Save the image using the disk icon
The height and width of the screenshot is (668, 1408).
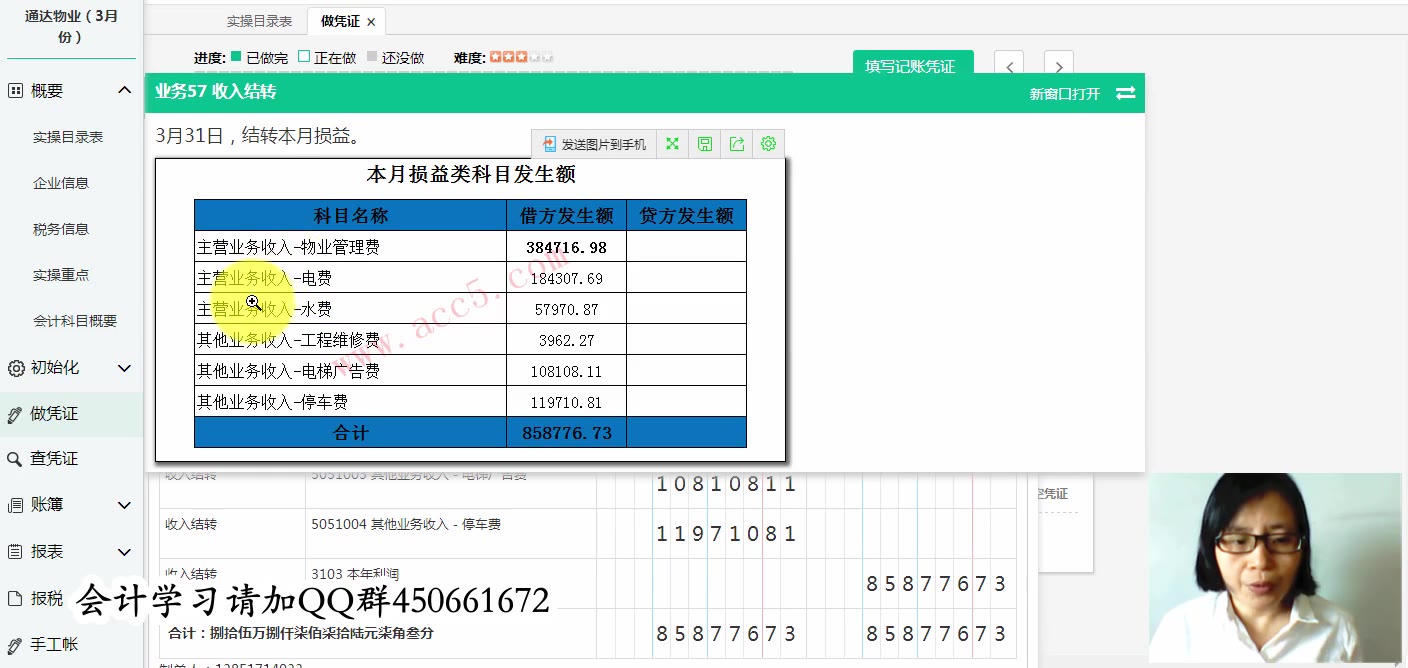pos(704,143)
